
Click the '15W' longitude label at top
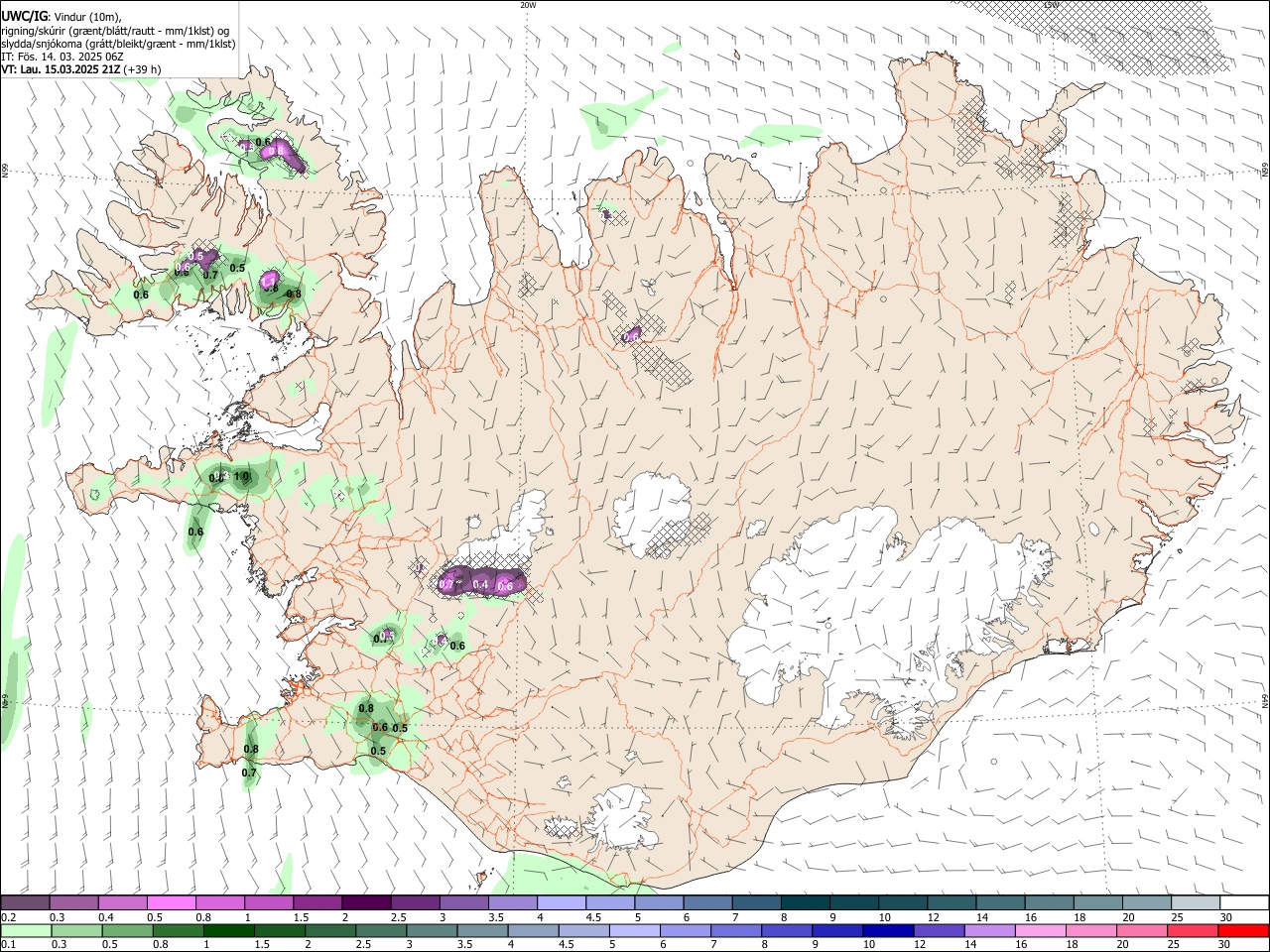[1051, 5]
